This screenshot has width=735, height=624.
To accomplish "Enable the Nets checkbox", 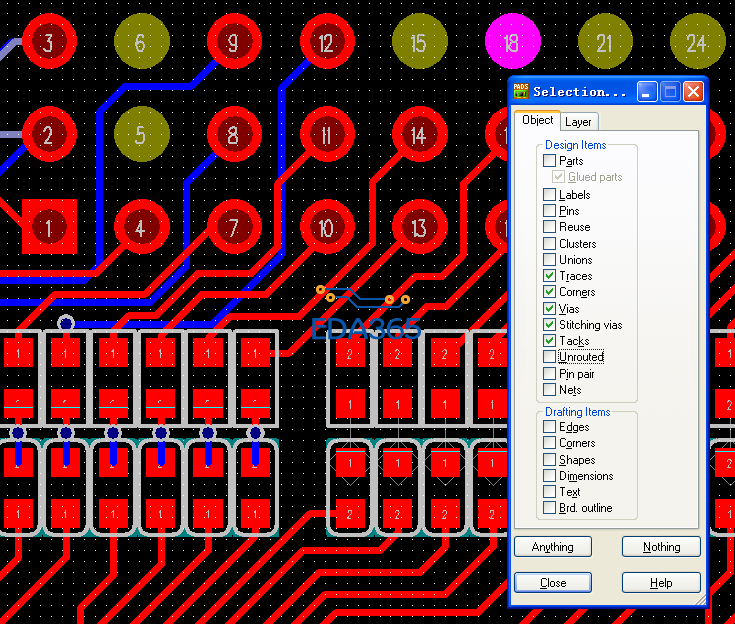I will pos(549,390).
